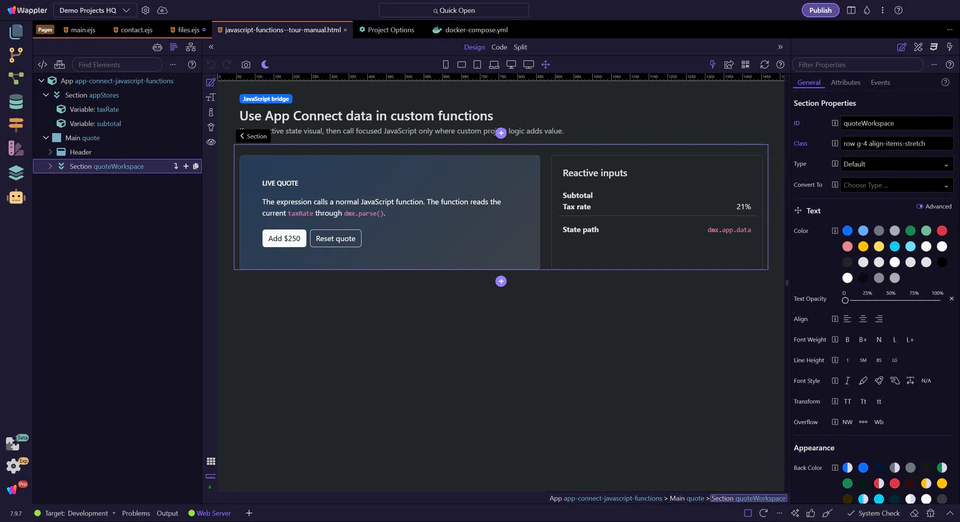The height and width of the screenshot is (522, 960).
Task: Switch to code view icon in Elements panel
Action: (x=42, y=64)
